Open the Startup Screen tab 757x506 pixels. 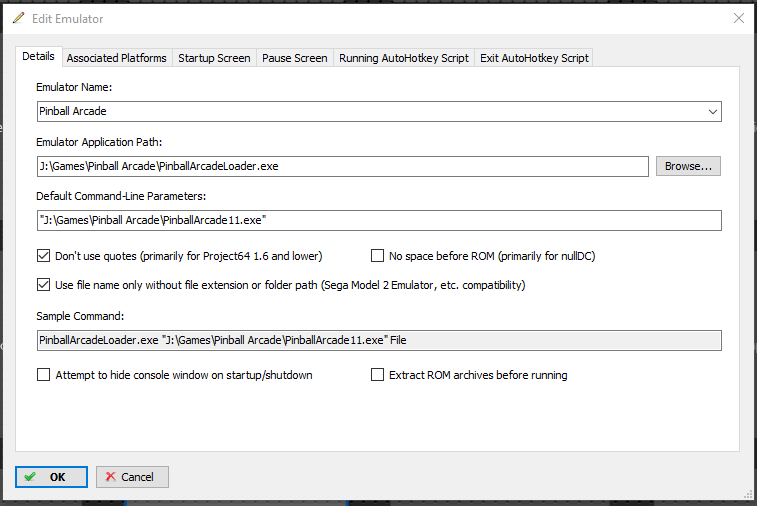point(214,58)
